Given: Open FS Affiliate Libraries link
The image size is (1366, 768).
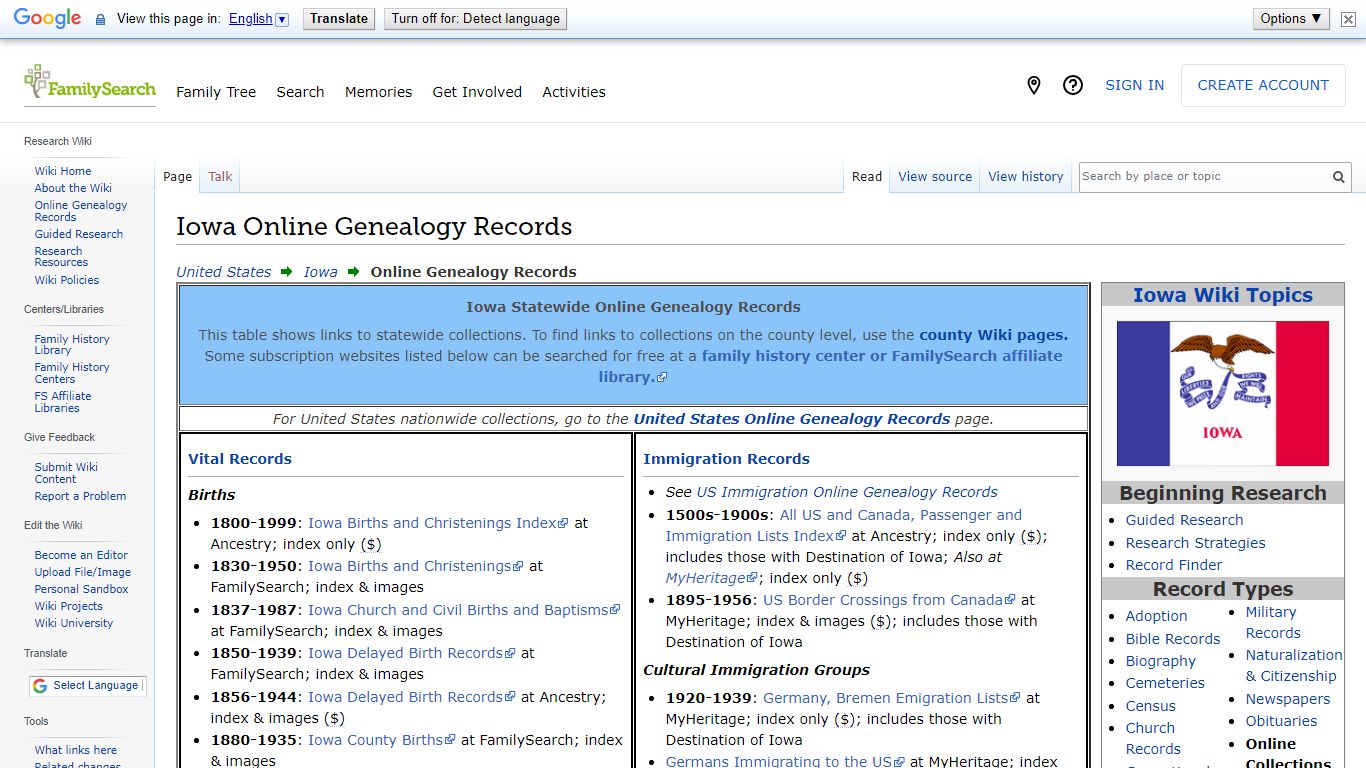Looking at the screenshot, I should coord(63,402).
